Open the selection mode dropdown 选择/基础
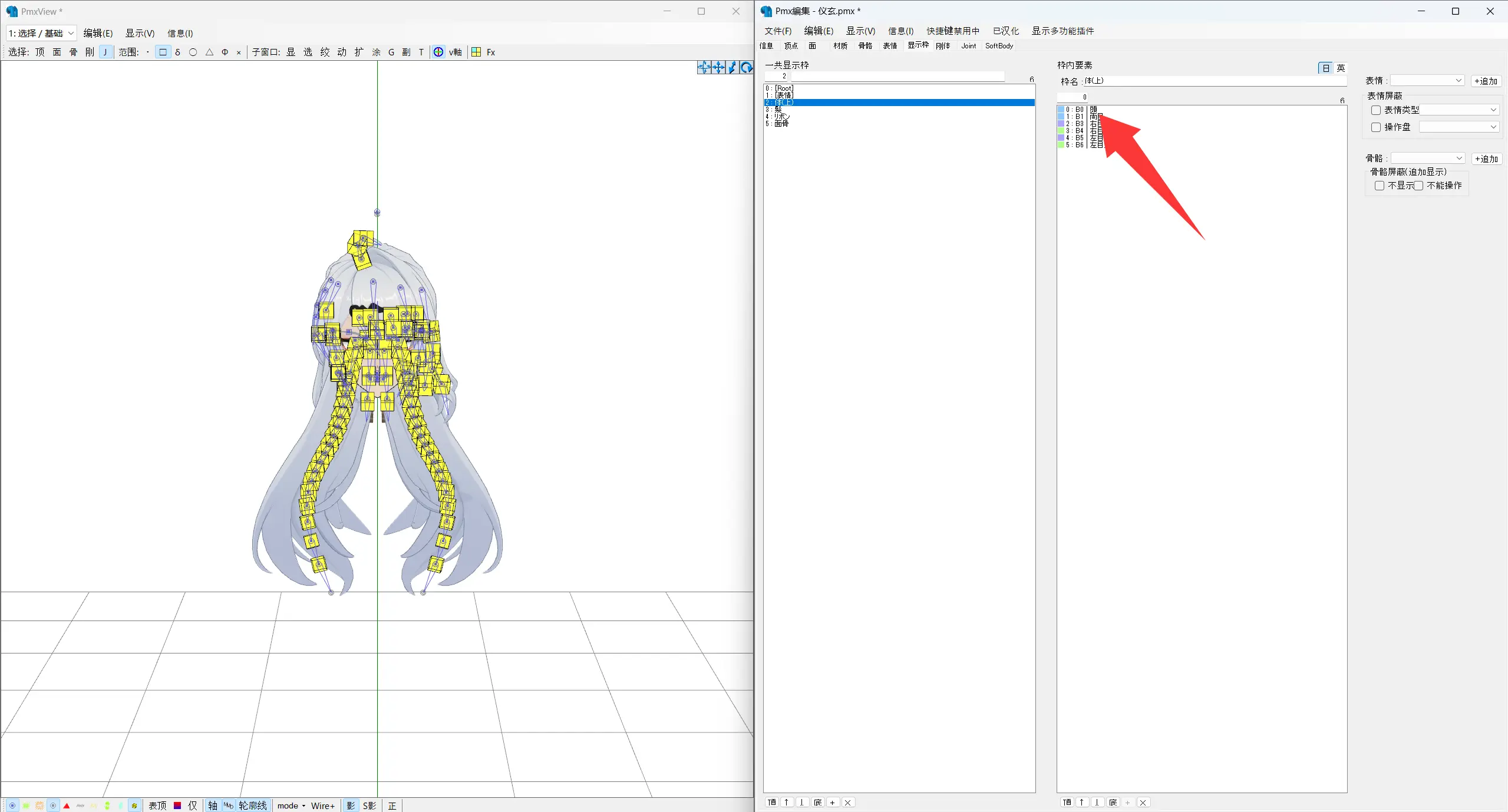Screen dimensions: 1508x812 click(x=41, y=34)
